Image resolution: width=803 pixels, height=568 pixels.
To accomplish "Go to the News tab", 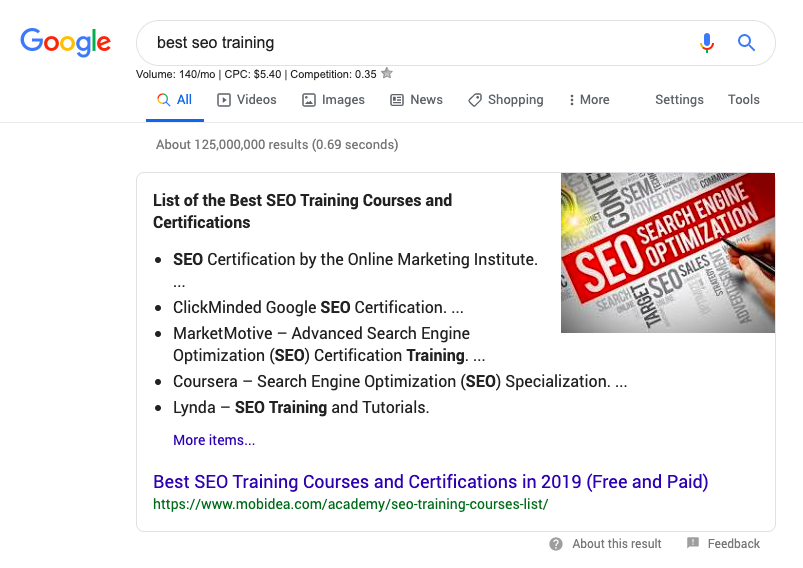I will pos(416,100).
